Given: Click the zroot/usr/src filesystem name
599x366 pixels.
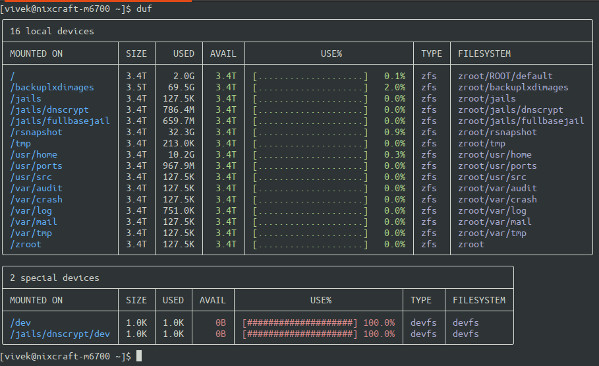Looking at the screenshot, I should [x=492, y=177].
